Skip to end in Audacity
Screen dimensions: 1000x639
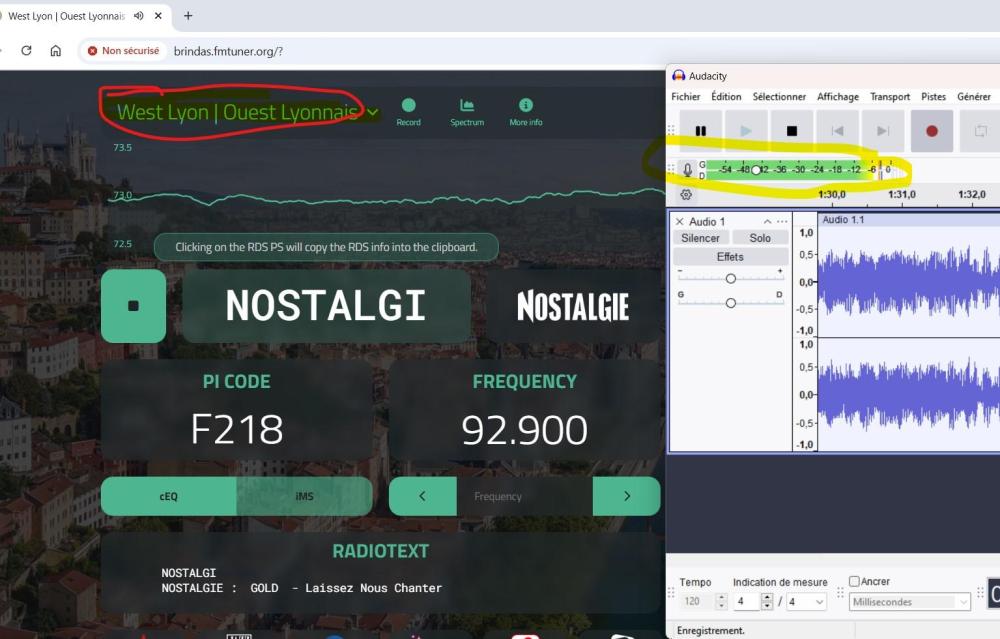[x=883, y=131]
